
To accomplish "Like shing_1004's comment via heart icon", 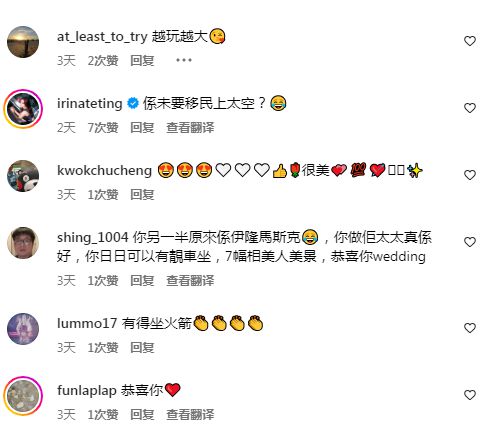I will coord(470,242).
